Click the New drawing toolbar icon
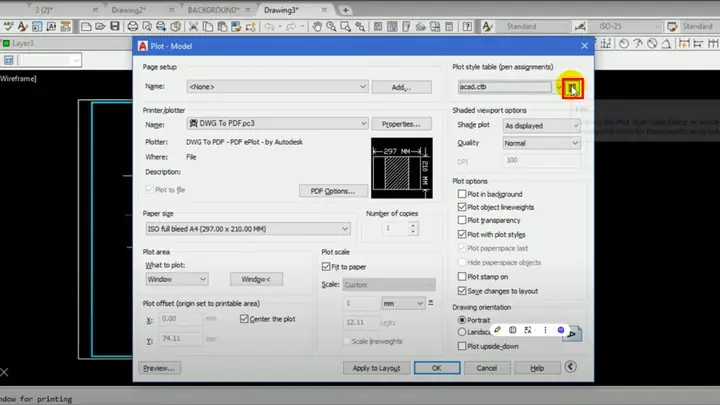The image size is (720, 405). coord(86,27)
